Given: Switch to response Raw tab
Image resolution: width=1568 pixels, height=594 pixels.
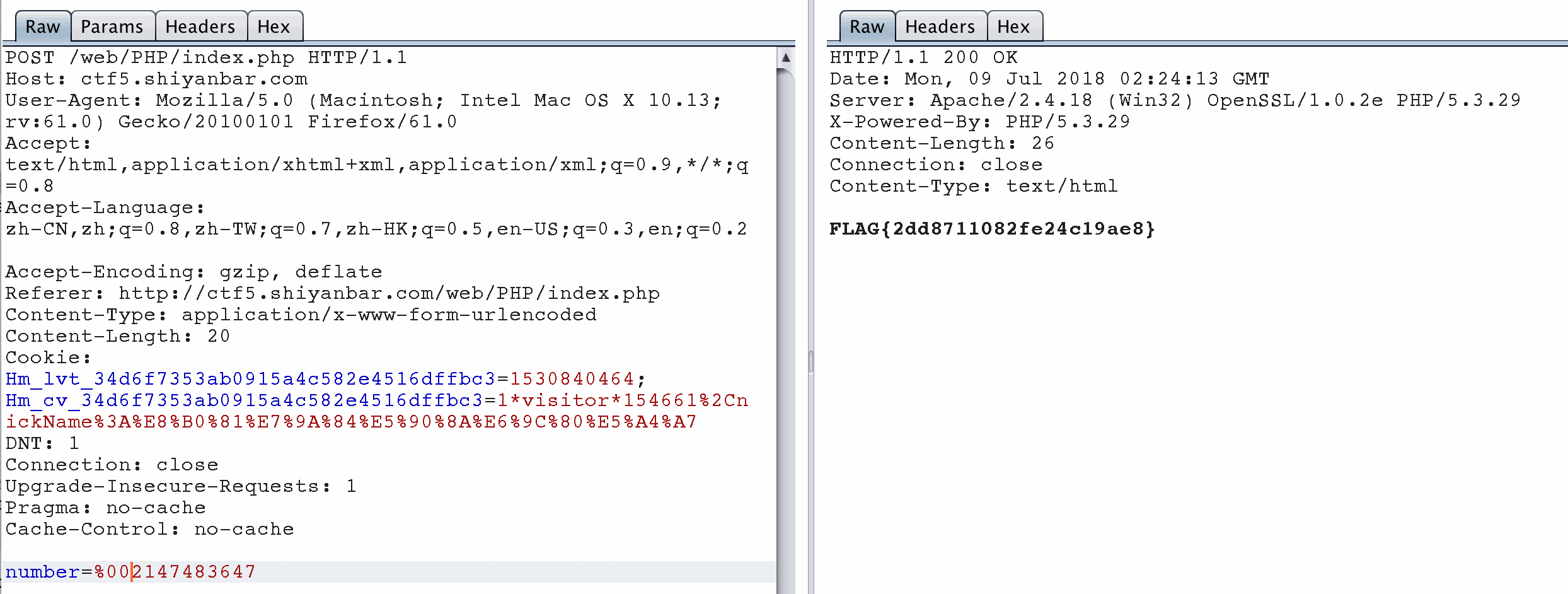Looking at the screenshot, I should (x=867, y=26).
